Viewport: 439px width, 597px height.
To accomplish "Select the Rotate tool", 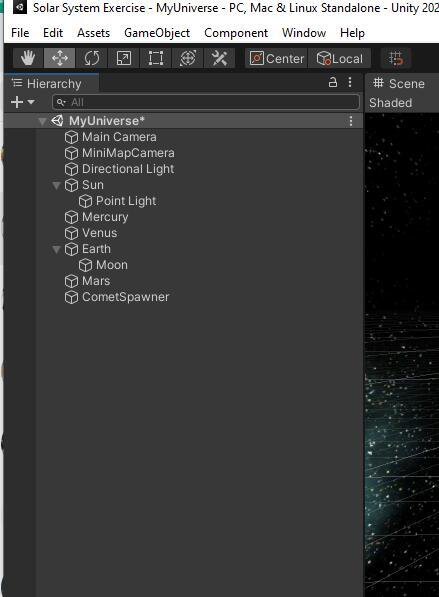I will coord(92,58).
